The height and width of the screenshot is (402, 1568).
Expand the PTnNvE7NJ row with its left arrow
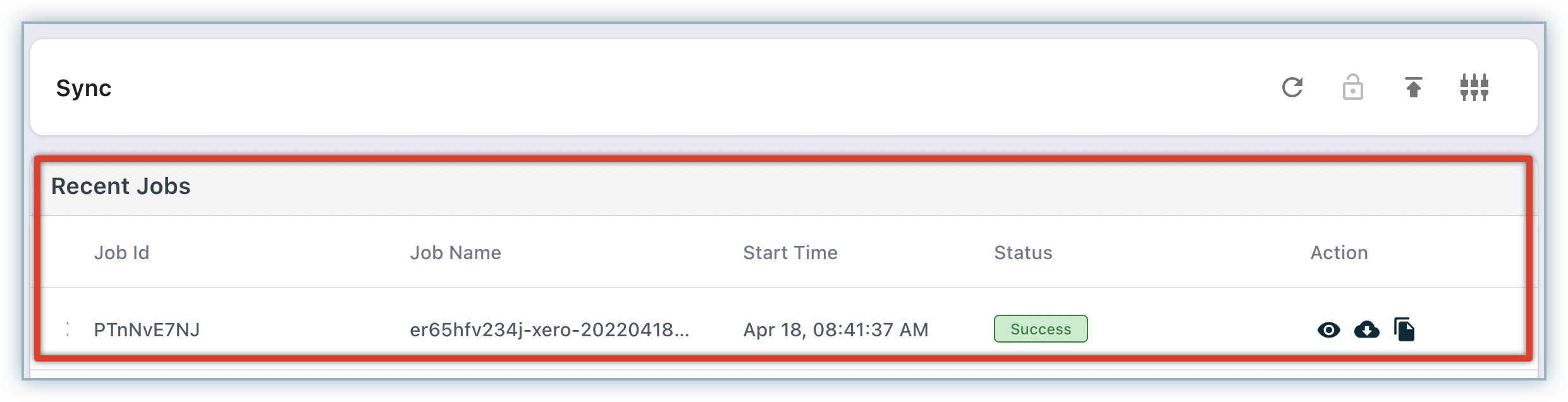[67, 329]
